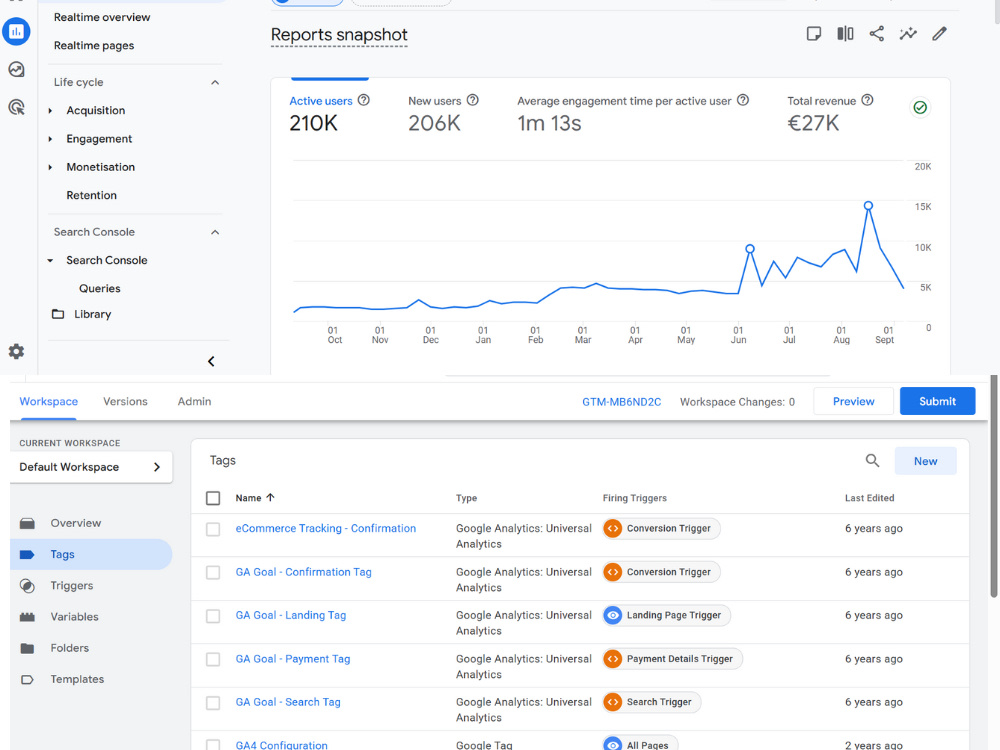Check the GA Goal - Landing Tag row
Viewport: 1000px width, 750px height.
[x=213, y=616]
